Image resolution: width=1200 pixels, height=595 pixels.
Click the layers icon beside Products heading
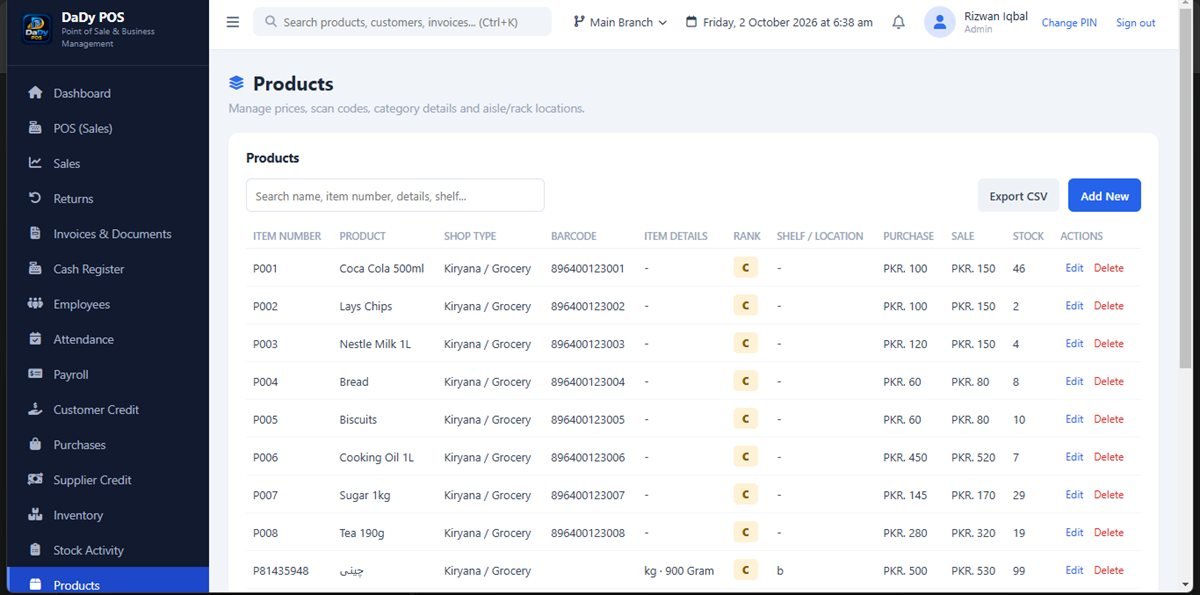coord(236,83)
